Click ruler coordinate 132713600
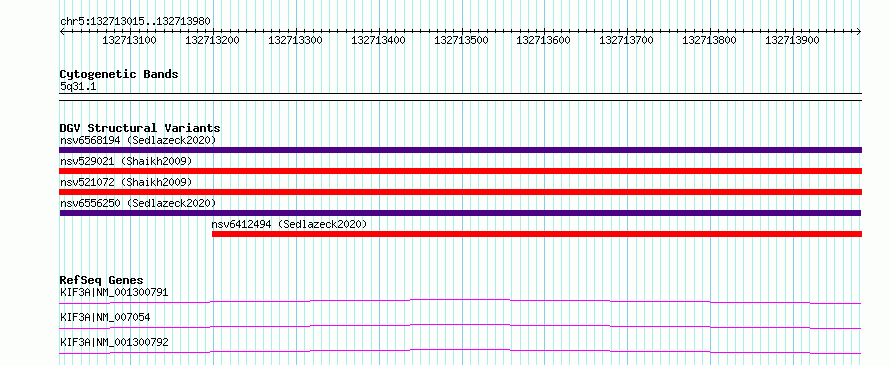890x365 pixels. (x=544, y=40)
